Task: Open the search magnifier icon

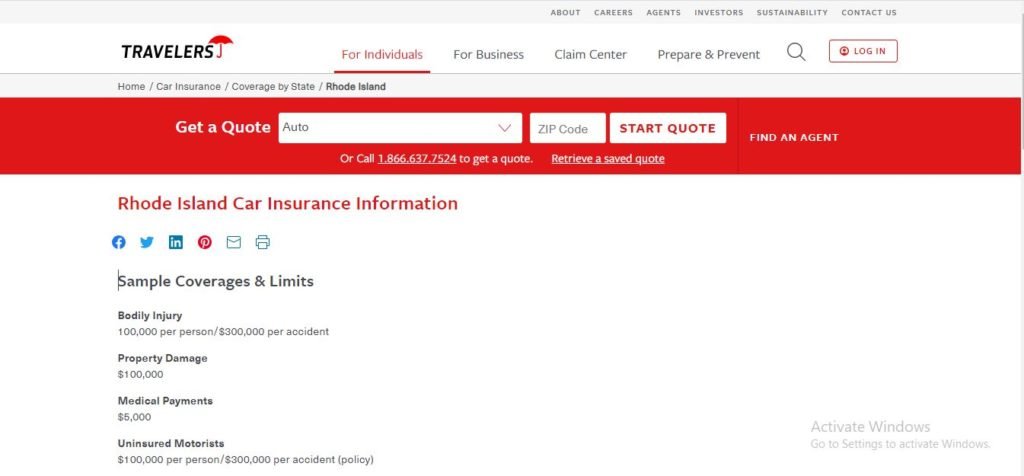Action: pos(795,52)
